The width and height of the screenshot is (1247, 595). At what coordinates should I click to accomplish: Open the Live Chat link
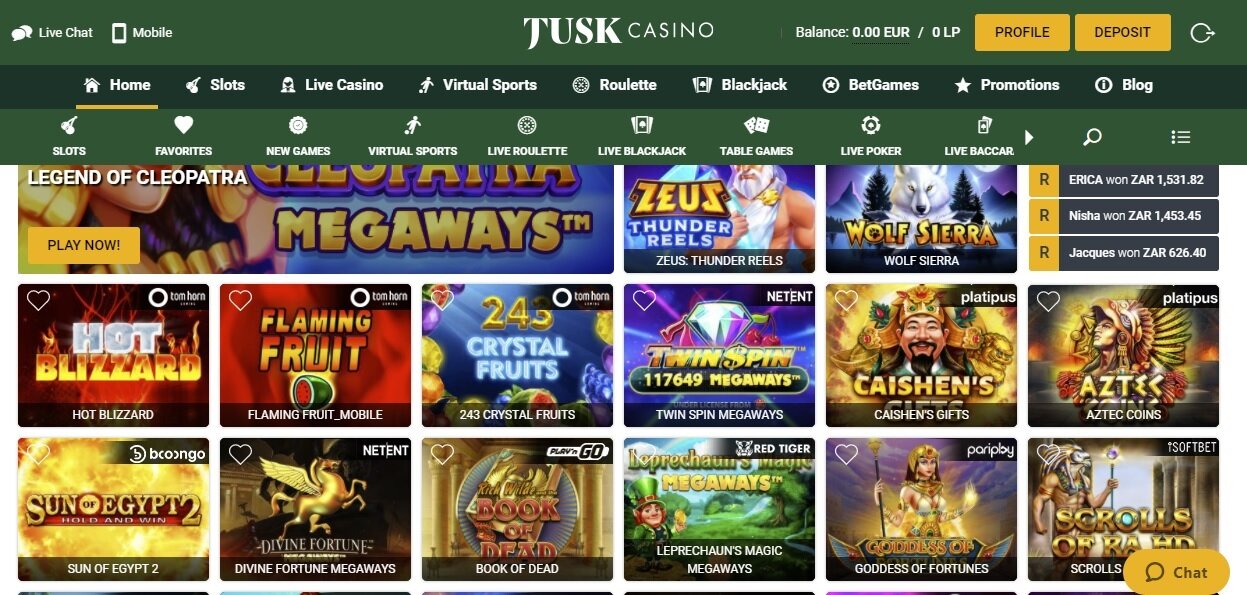pyautogui.click(x=52, y=32)
